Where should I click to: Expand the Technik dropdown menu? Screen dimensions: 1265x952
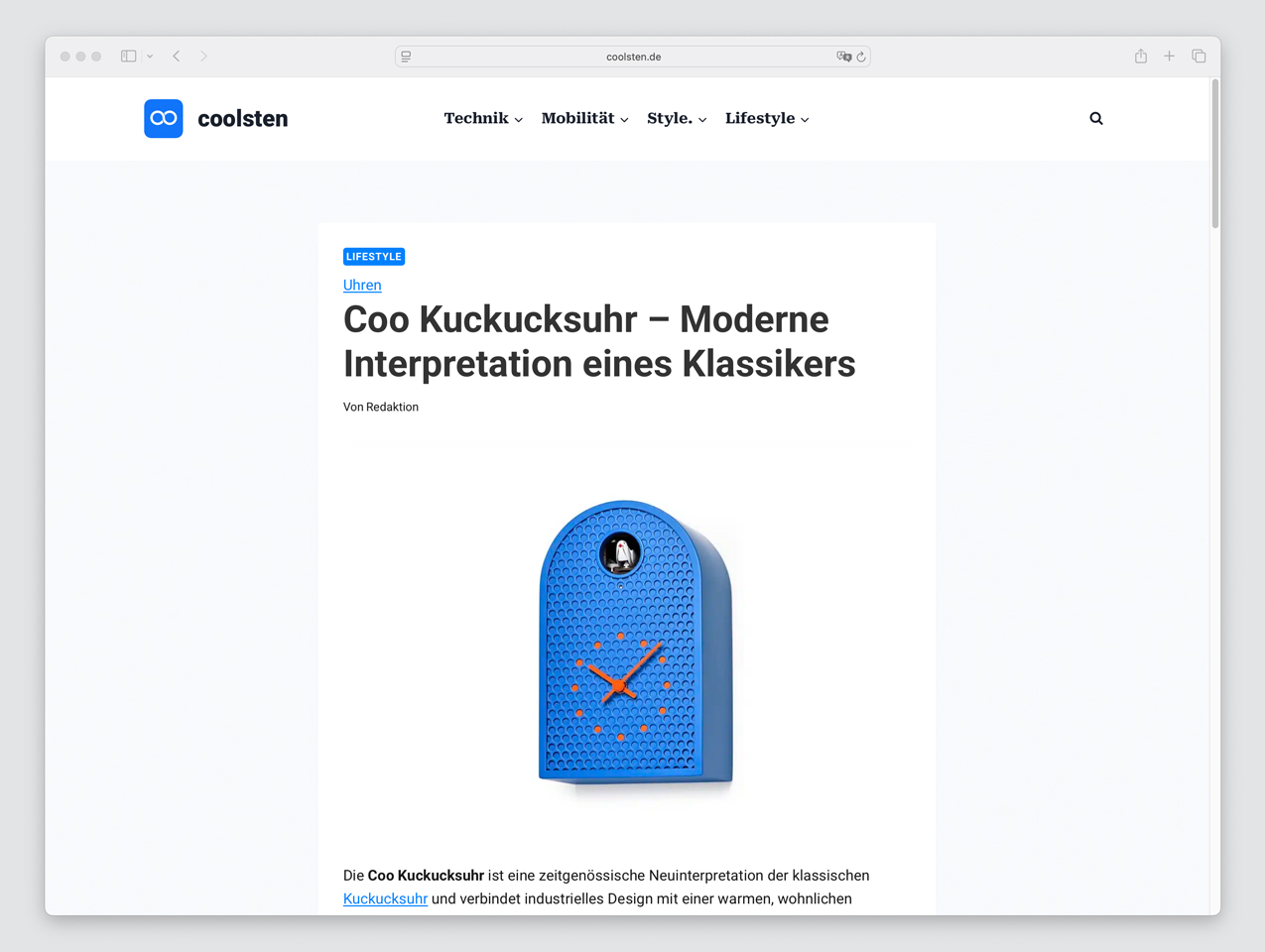(482, 119)
